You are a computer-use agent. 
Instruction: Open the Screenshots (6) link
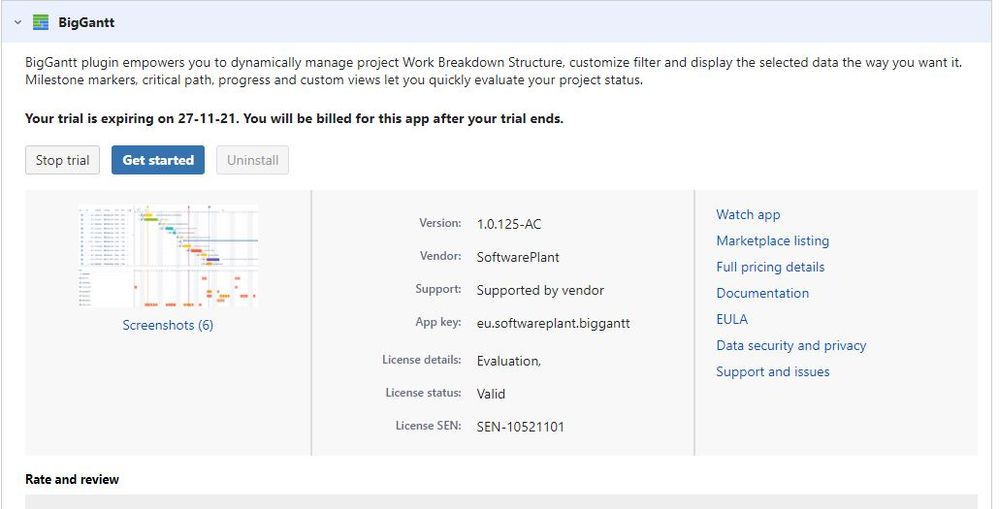[168, 325]
